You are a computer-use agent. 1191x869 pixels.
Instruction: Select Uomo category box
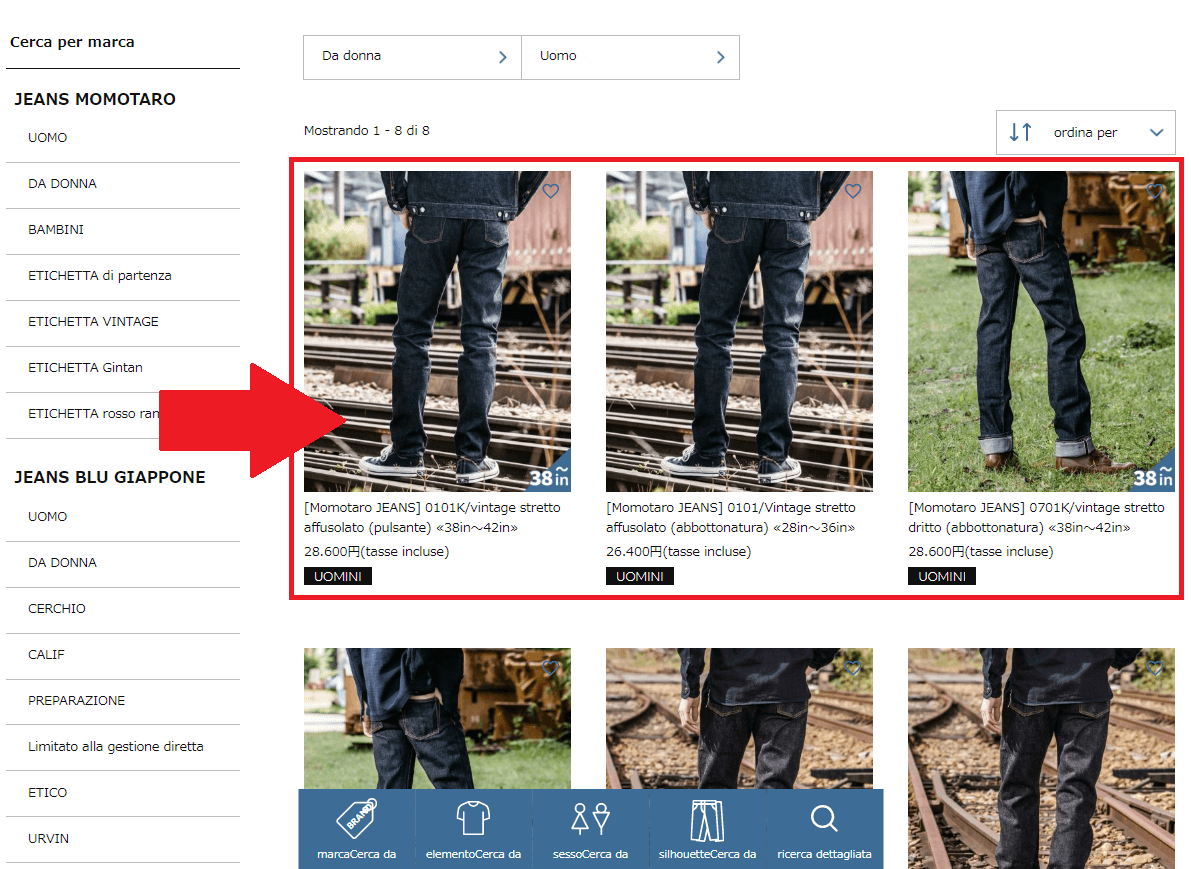(630, 57)
